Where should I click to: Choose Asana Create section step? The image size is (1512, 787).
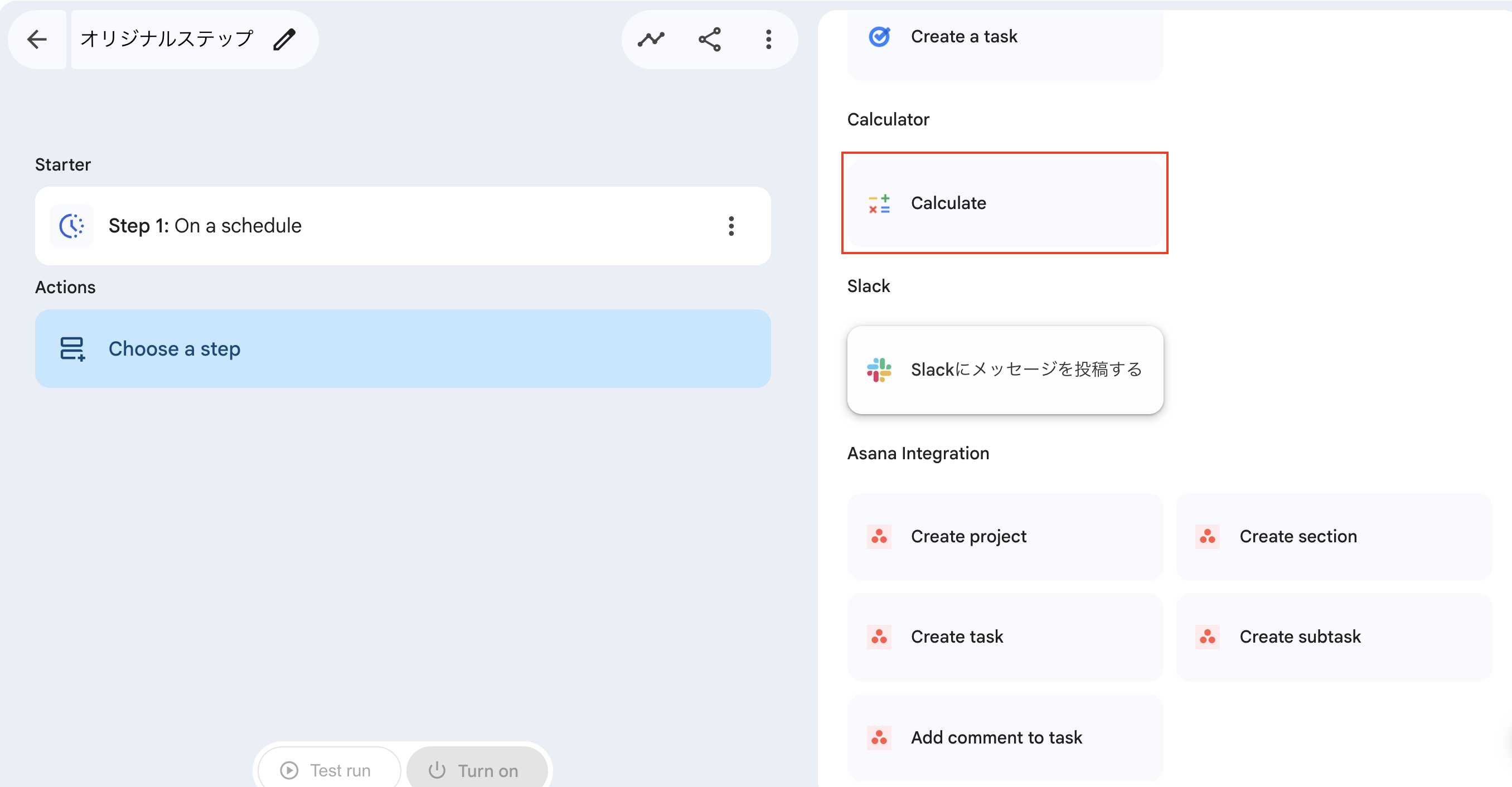[1333, 536]
